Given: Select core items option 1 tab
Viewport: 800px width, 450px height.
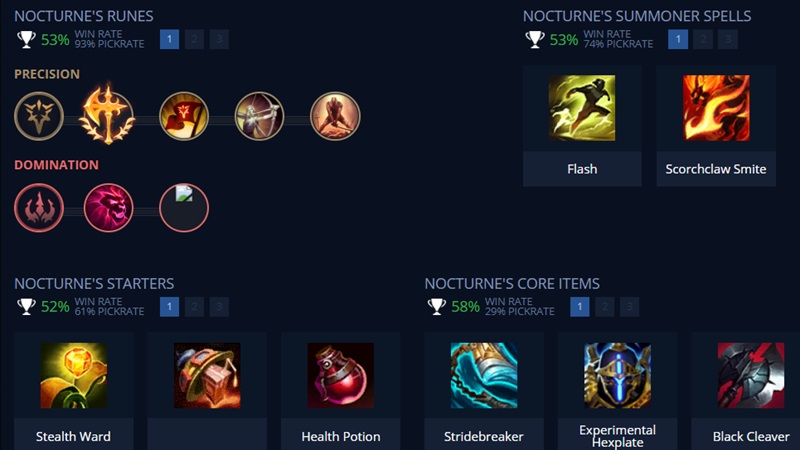Looking at the screenshot, I should click(580, 307).
